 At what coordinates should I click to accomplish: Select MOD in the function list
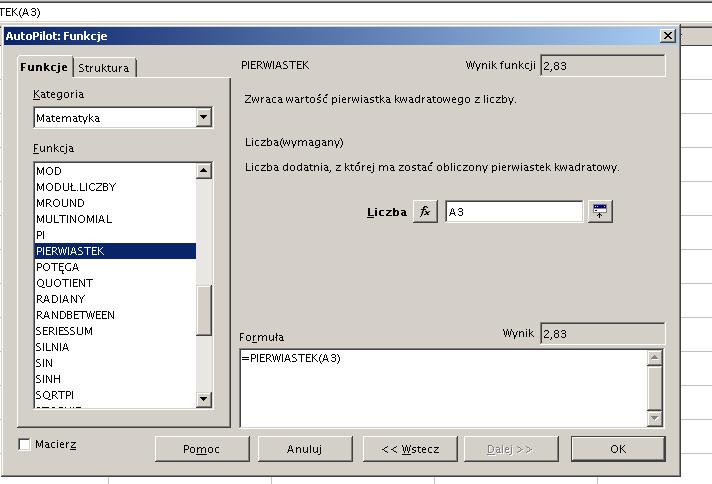[x=115, y=171]
